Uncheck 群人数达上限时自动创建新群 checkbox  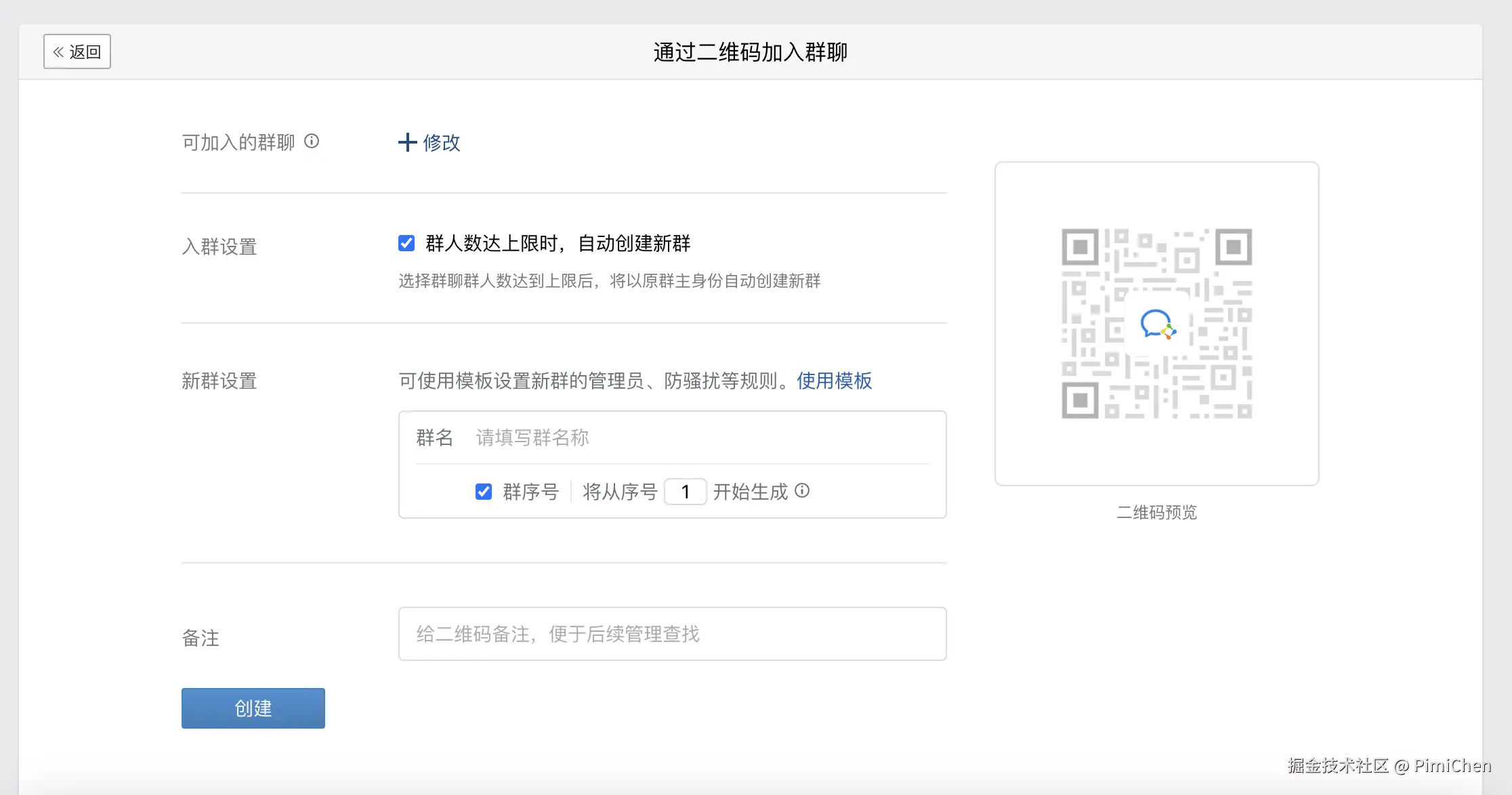pos(406,243)
